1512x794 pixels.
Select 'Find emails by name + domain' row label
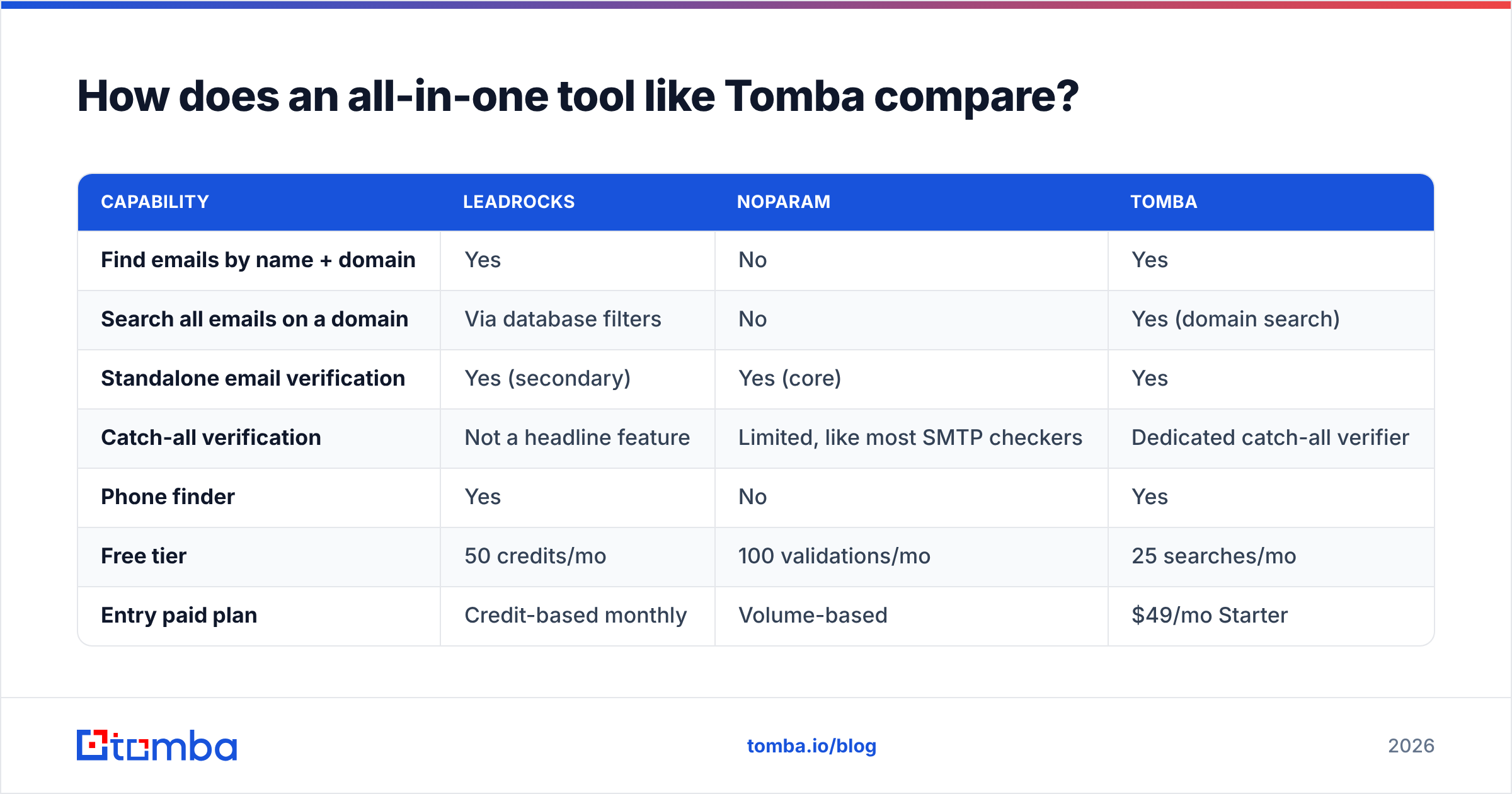258,260
